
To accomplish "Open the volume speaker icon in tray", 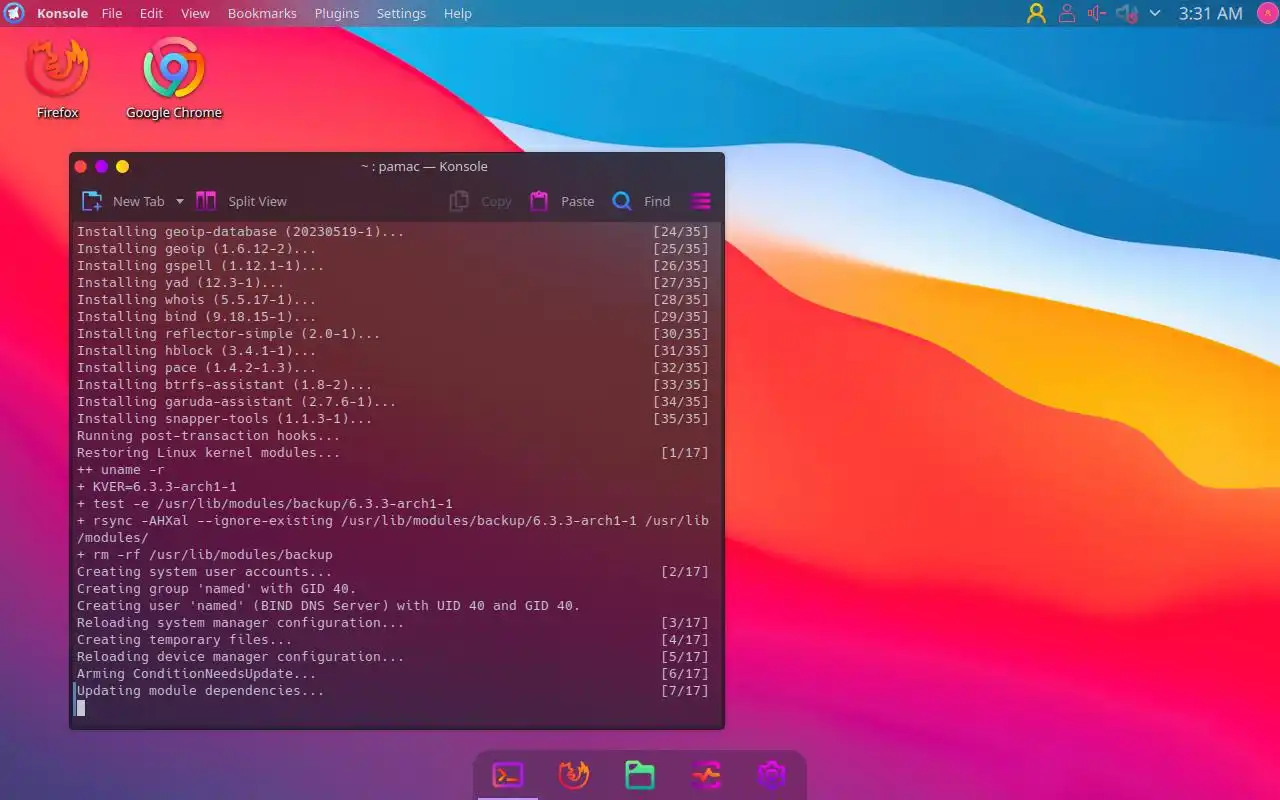I will (1097, 13).
